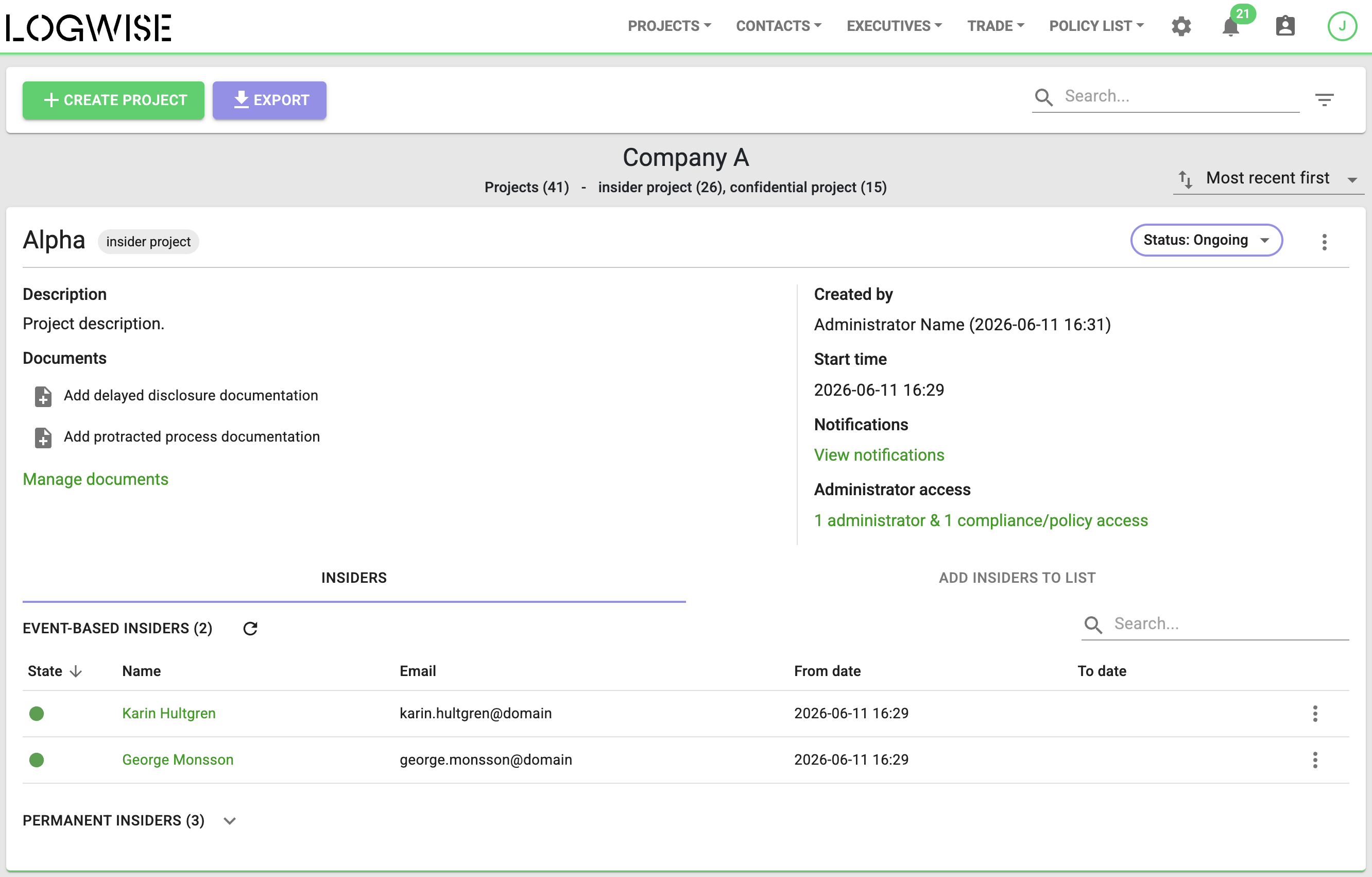1372x877 pixels.
Task: Click Karin Hultgren's From date 2026-06-11 16:29
Action: (851, 713)
